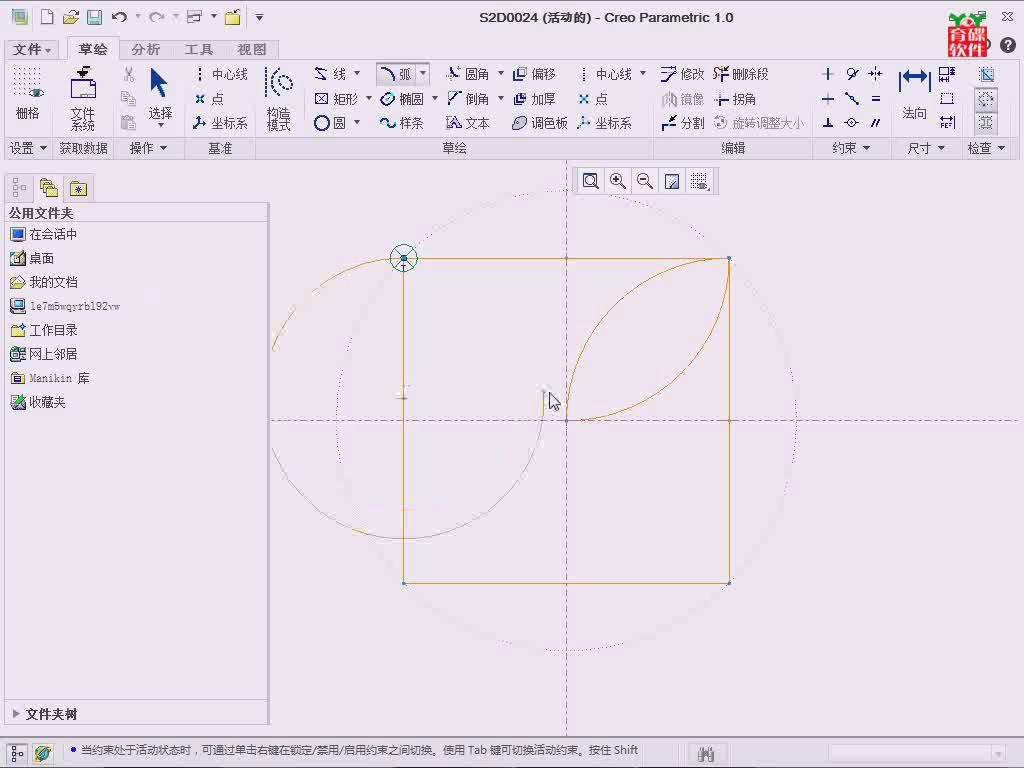Click the 加厚 thicken tool
This screenshot has width=1024, height=768.
pyautogui.click(x=534, y=99)
